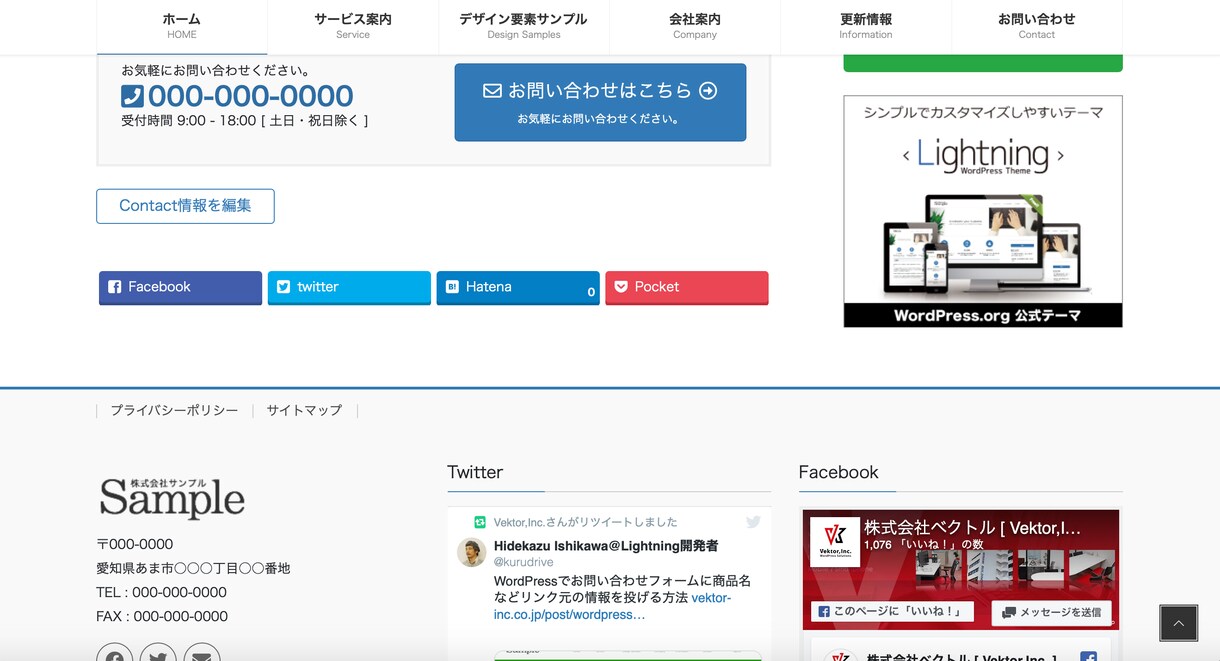The width and height of the screenshot is (1220, 661).
Task: Click the circled arrow icon after お問い合わせはこちら
Action: pyautogui.click(x=708, y=90)
